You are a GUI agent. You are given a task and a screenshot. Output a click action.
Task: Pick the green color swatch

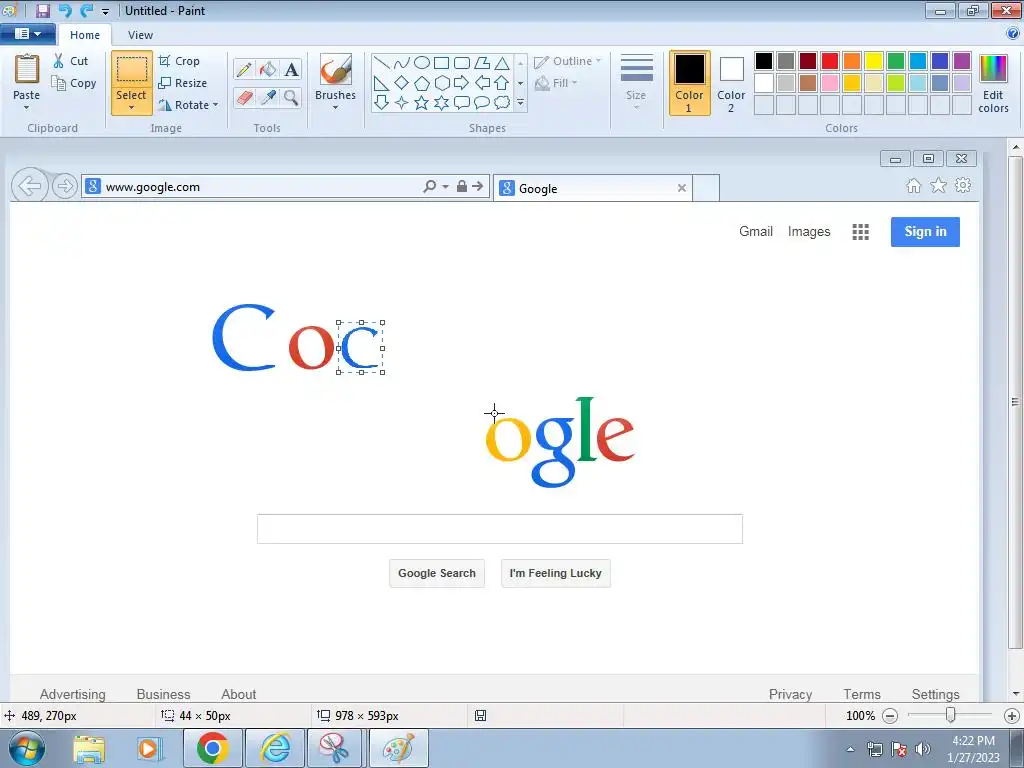(x=896, y=61)
